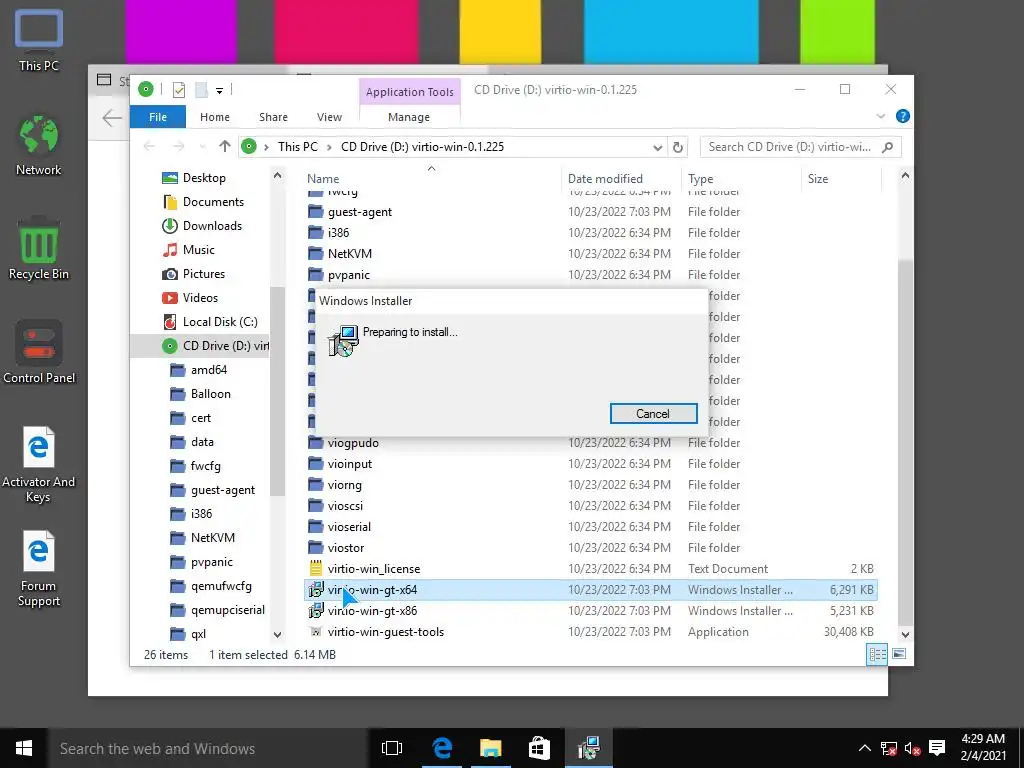Refresh the CD Drive folder view
Image resolution: width=1024 pixels, height=768 pixels.
678,147
